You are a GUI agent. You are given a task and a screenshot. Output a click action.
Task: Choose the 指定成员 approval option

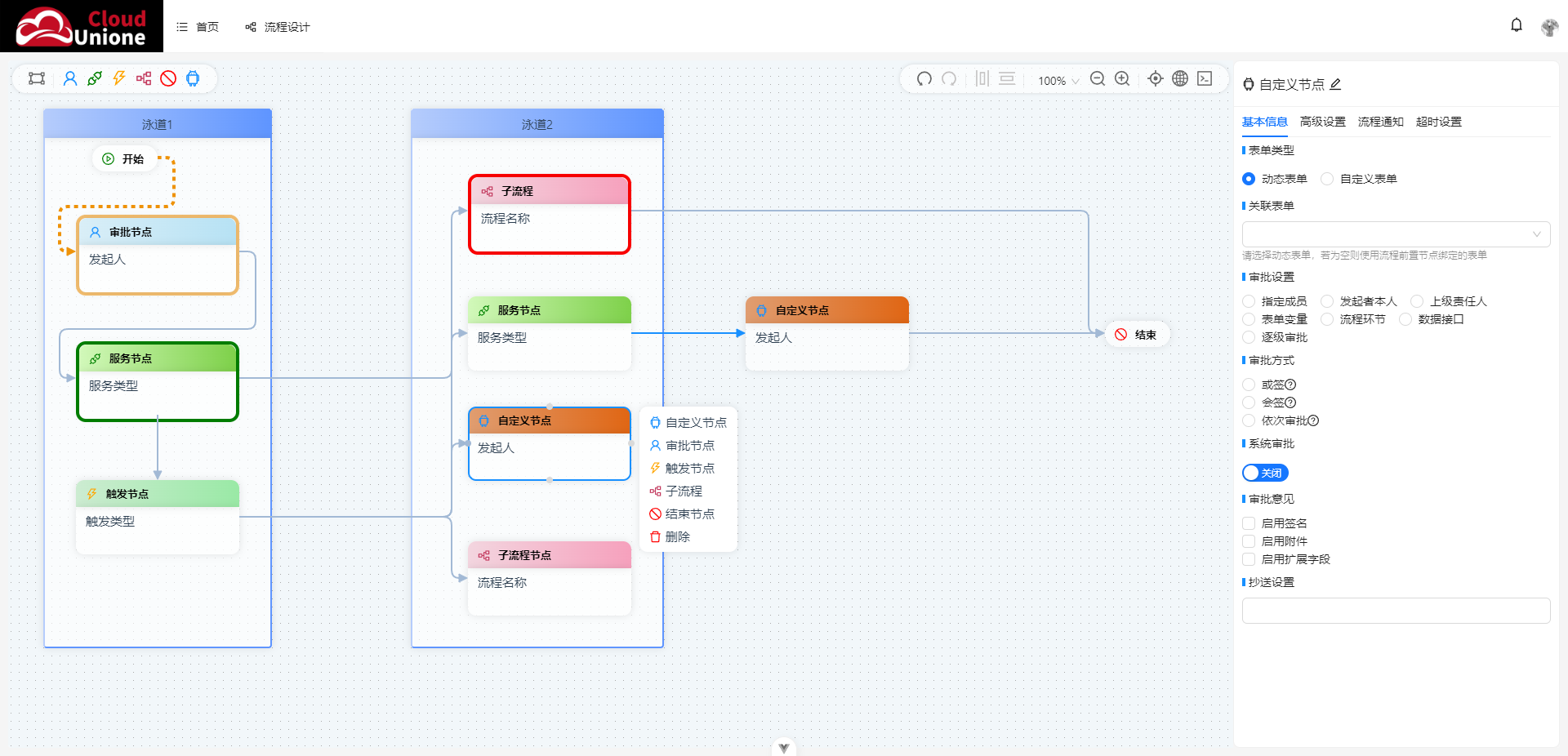pyautogui.click(x=1249, y=301)
